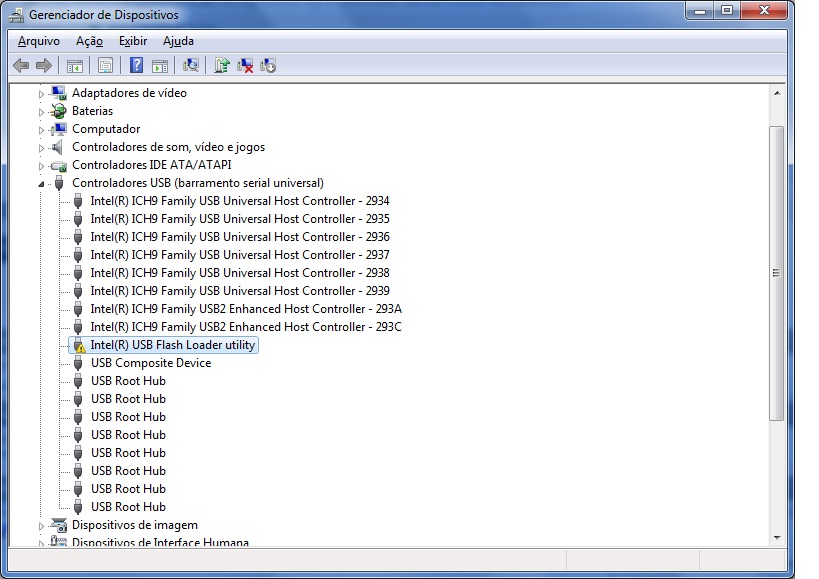Click the warning icon on USB Flash Loader utility
This screenshot has height=579, width=819.
[78, 345]
